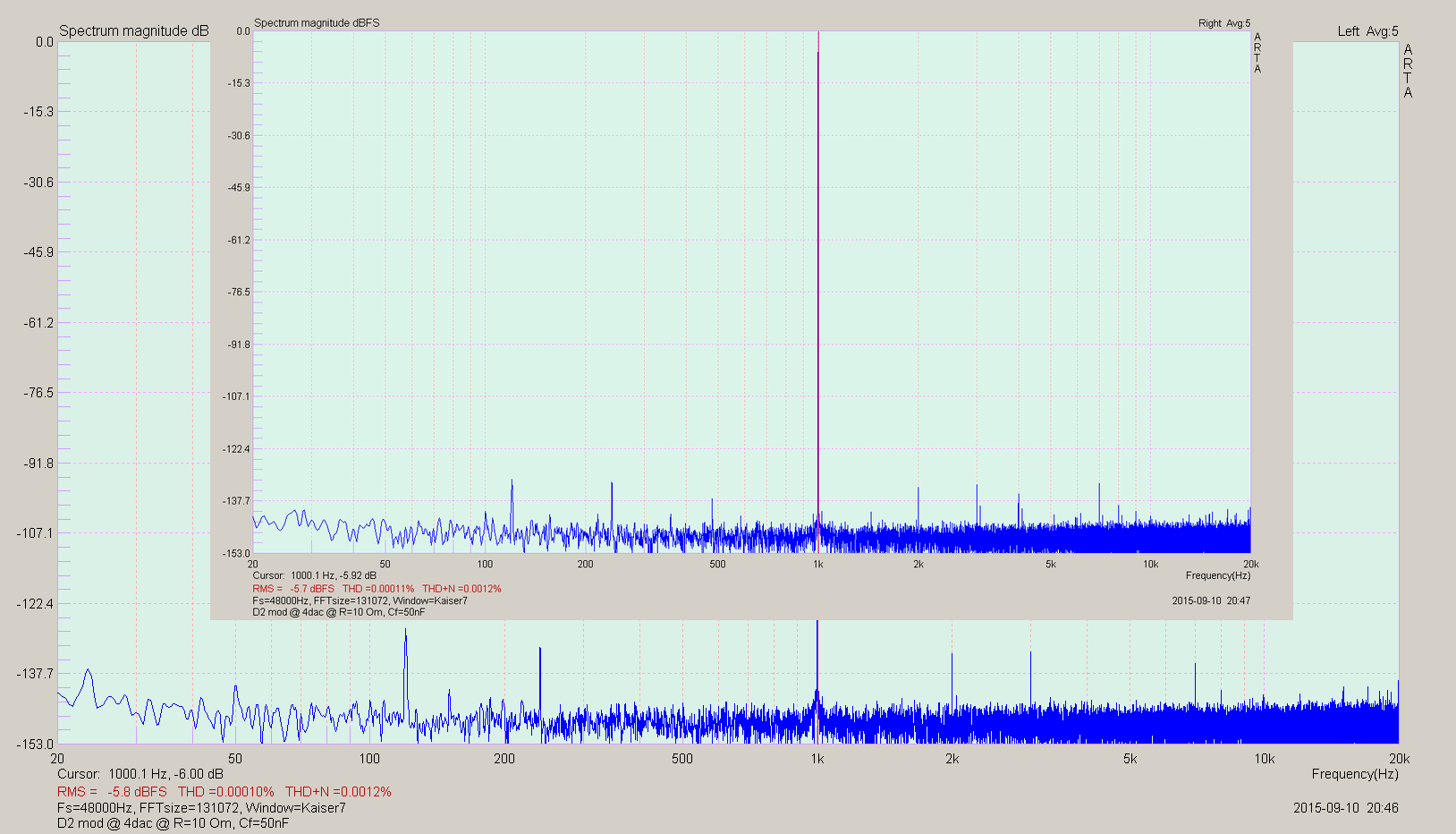Image resolution: width=1456 pixels, height=834 pixels.
Task: Select the 'Right Avg:5' channel label
Action: (1224, 23)
